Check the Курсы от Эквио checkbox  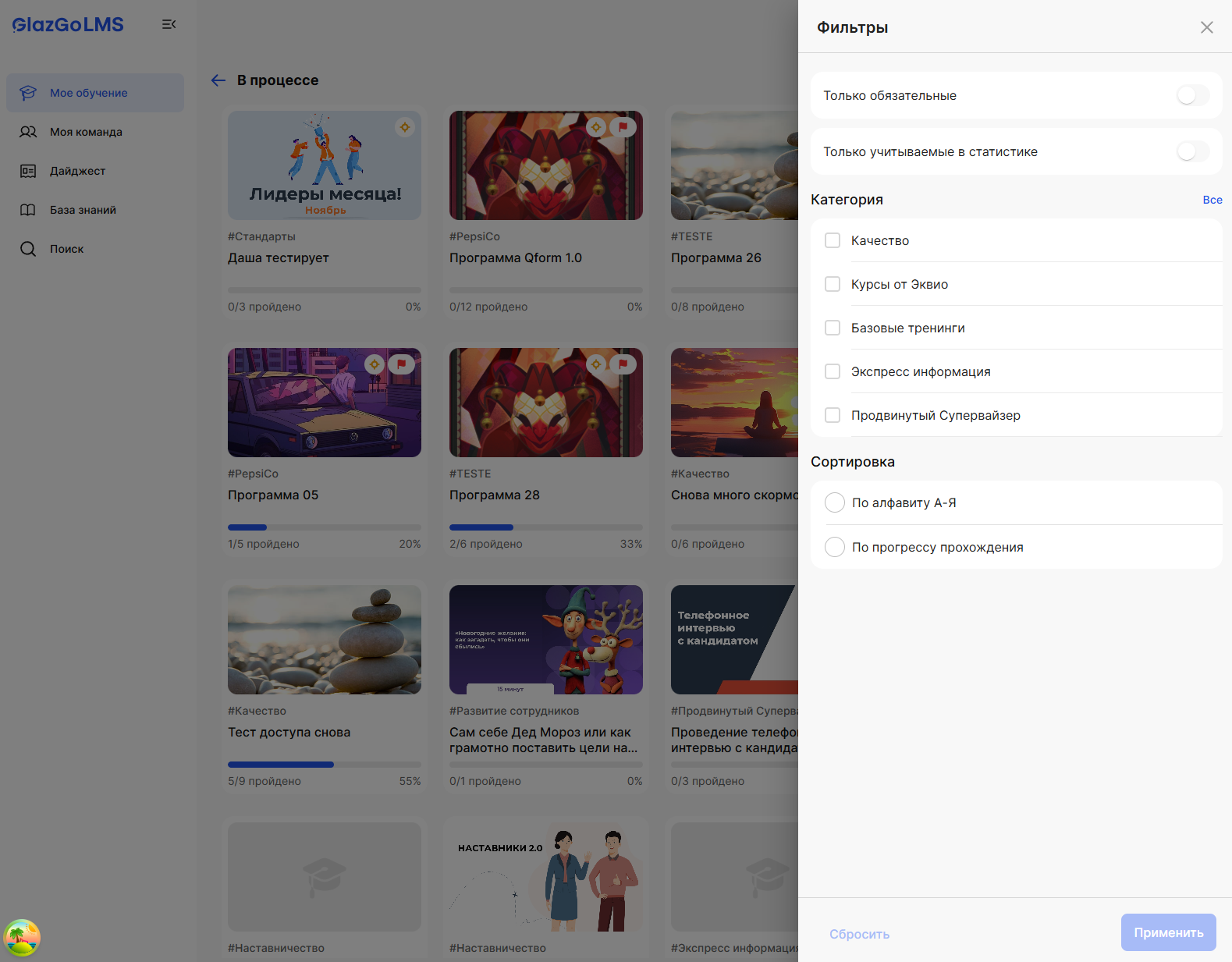pyautogui.click(x=833, y=284)
